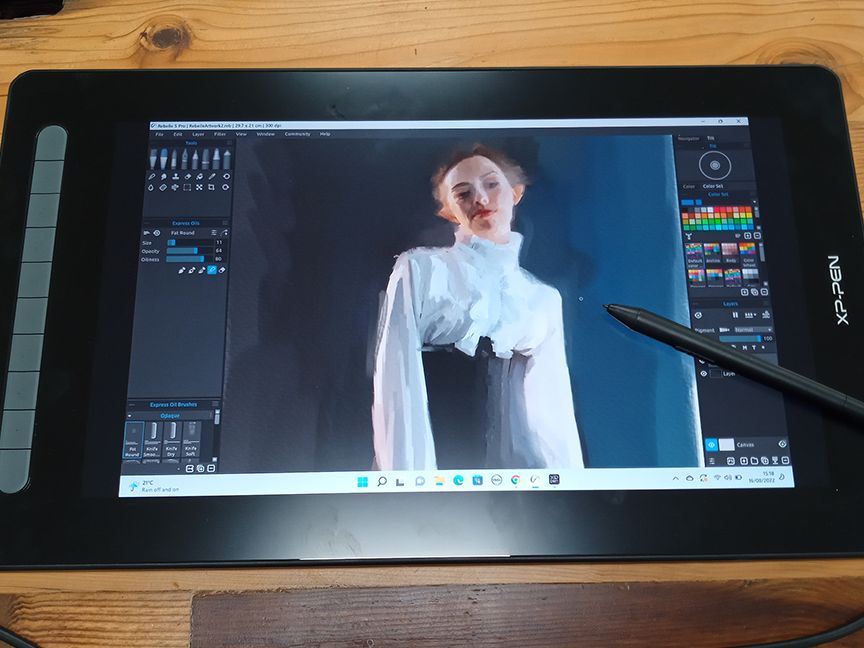This screenshot has height=648, width=864.
Task: Open the Edit menu
Action: coord(178,134)
